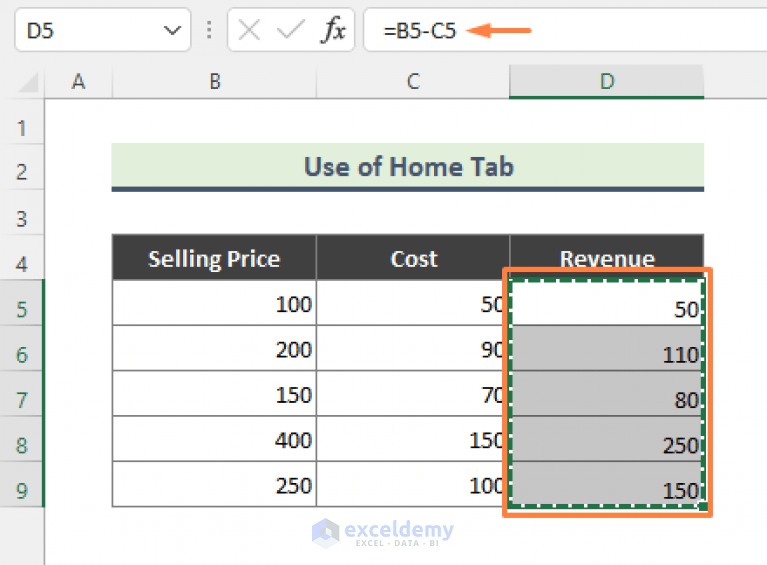The width and height of the screenshot is (767, 565).
Task: Select Cost cell with 70
Action: click(413, 393)
